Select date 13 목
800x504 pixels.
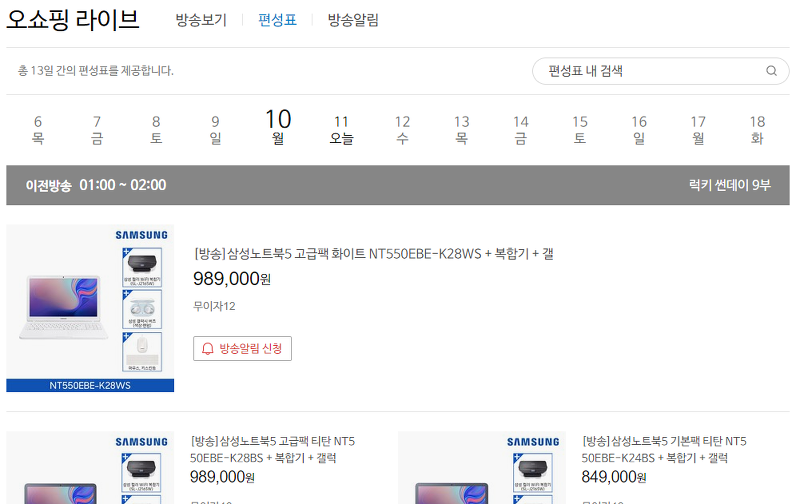tap(461, 130)
